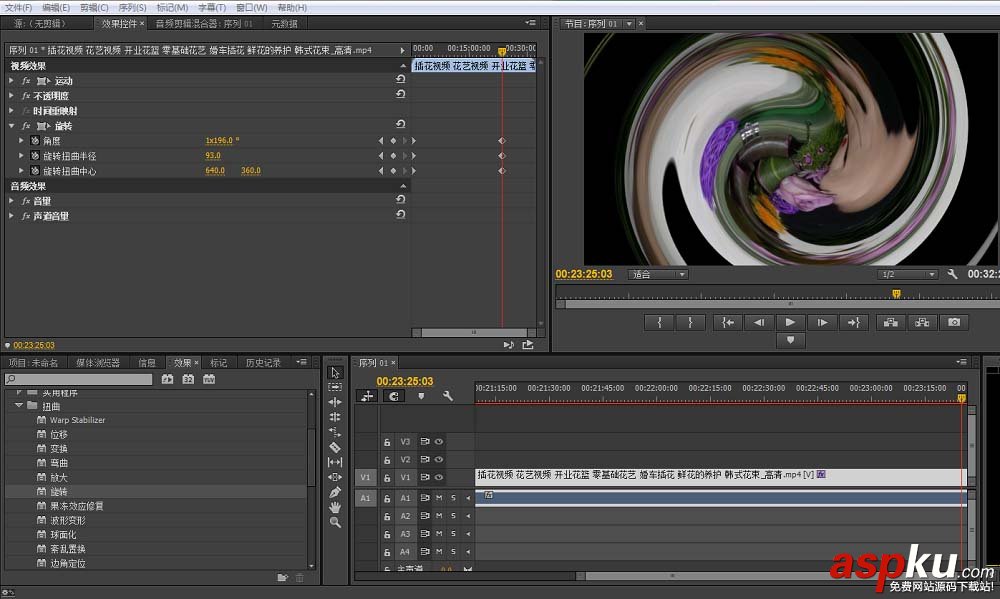Reset the 旋转 effect parameters
The image size is (1000, 599).
tap(400, 126)
